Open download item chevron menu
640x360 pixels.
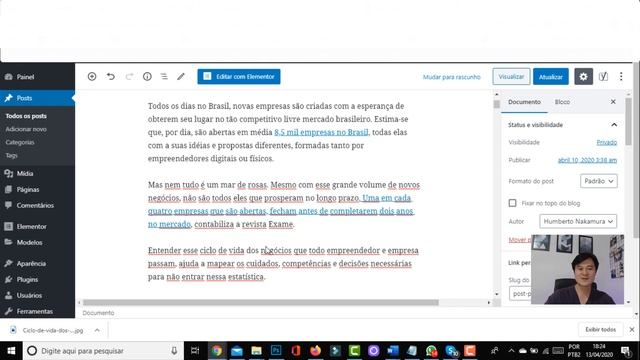click(x=97, y=330)
